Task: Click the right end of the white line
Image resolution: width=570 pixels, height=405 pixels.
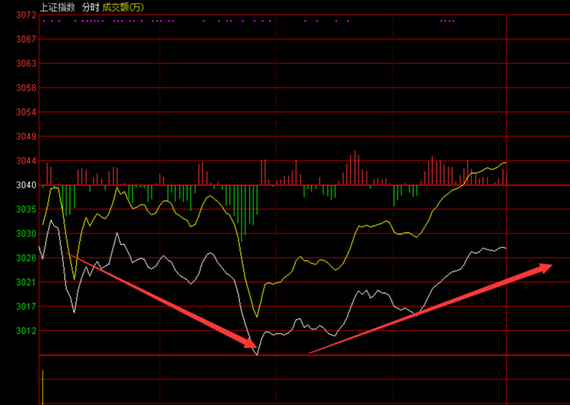Action: pos(505,248)
